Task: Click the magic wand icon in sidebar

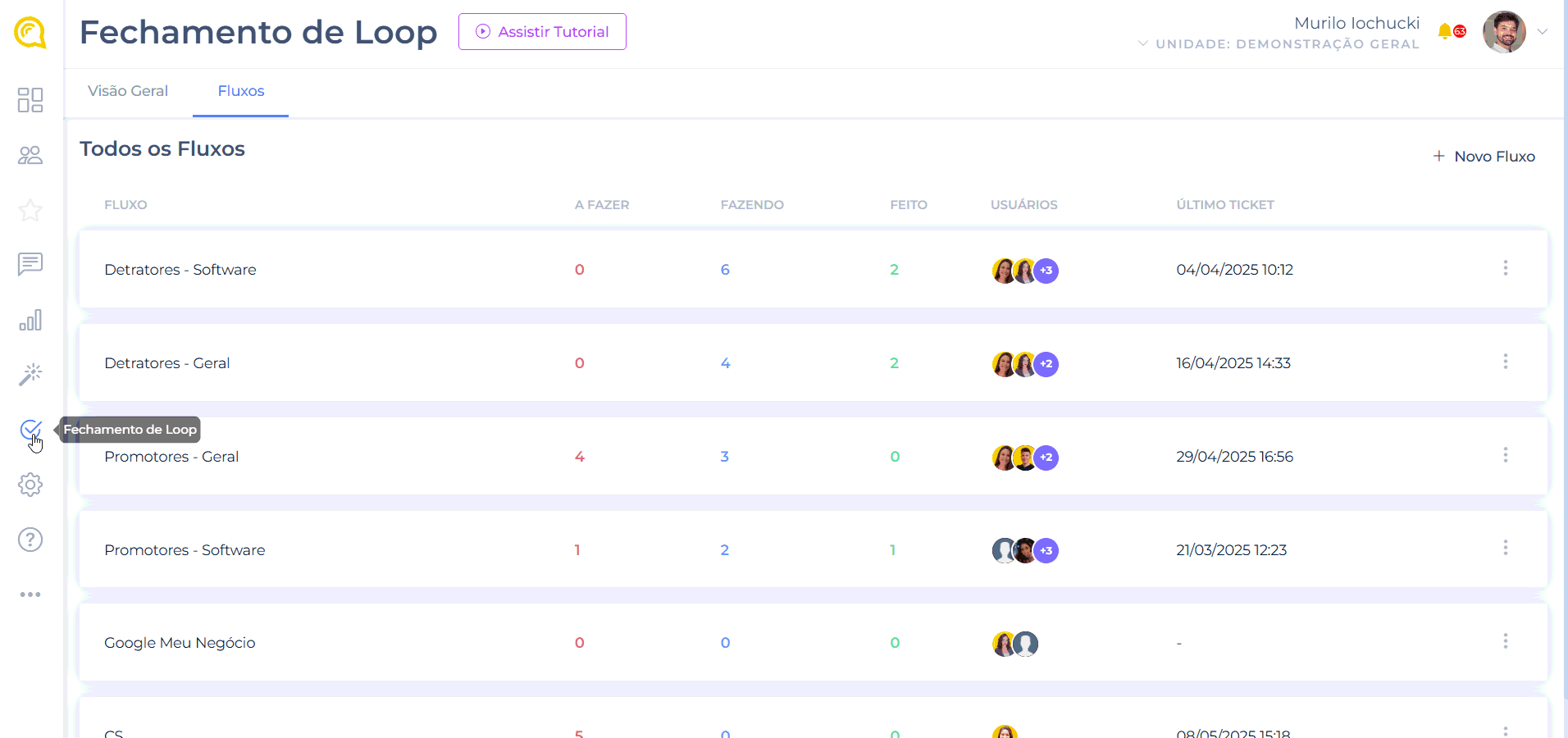Action: click(30, 375)
